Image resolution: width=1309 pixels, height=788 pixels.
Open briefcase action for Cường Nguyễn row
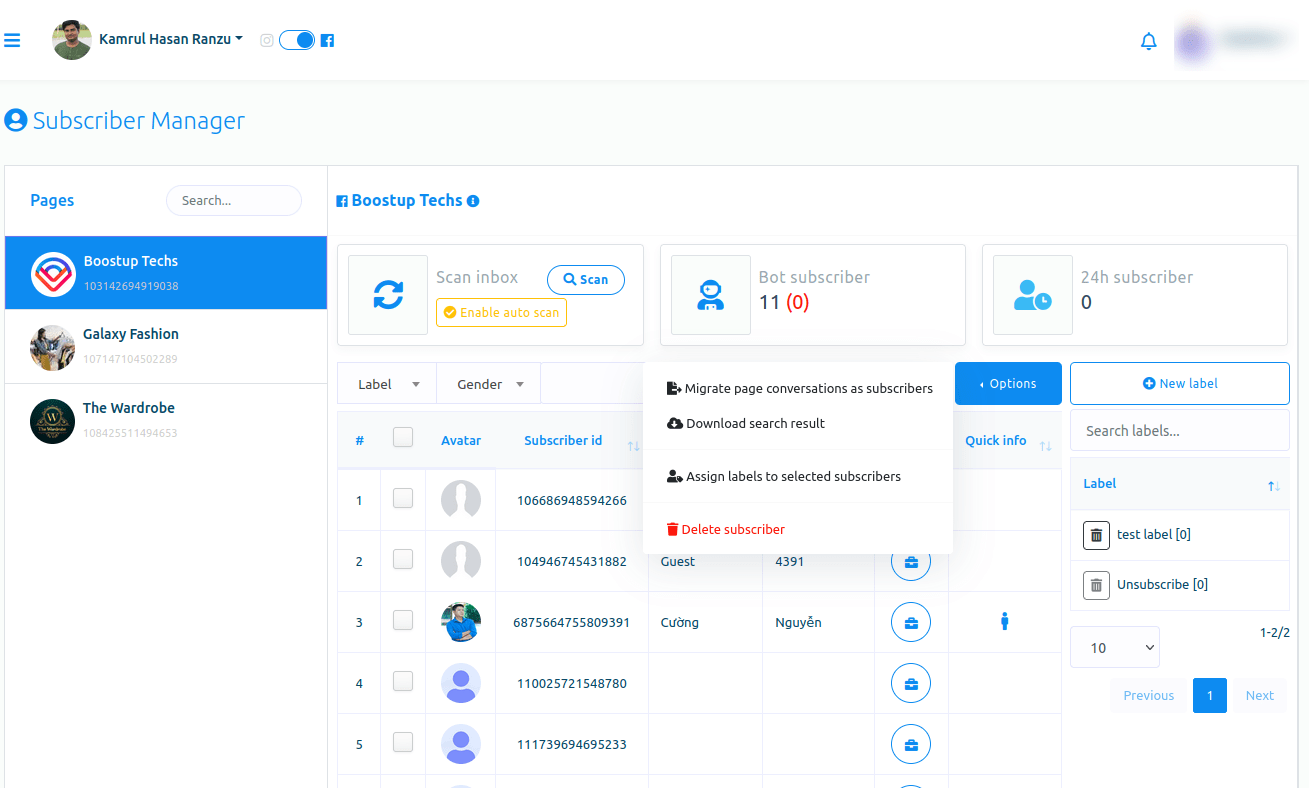(910, 622)
